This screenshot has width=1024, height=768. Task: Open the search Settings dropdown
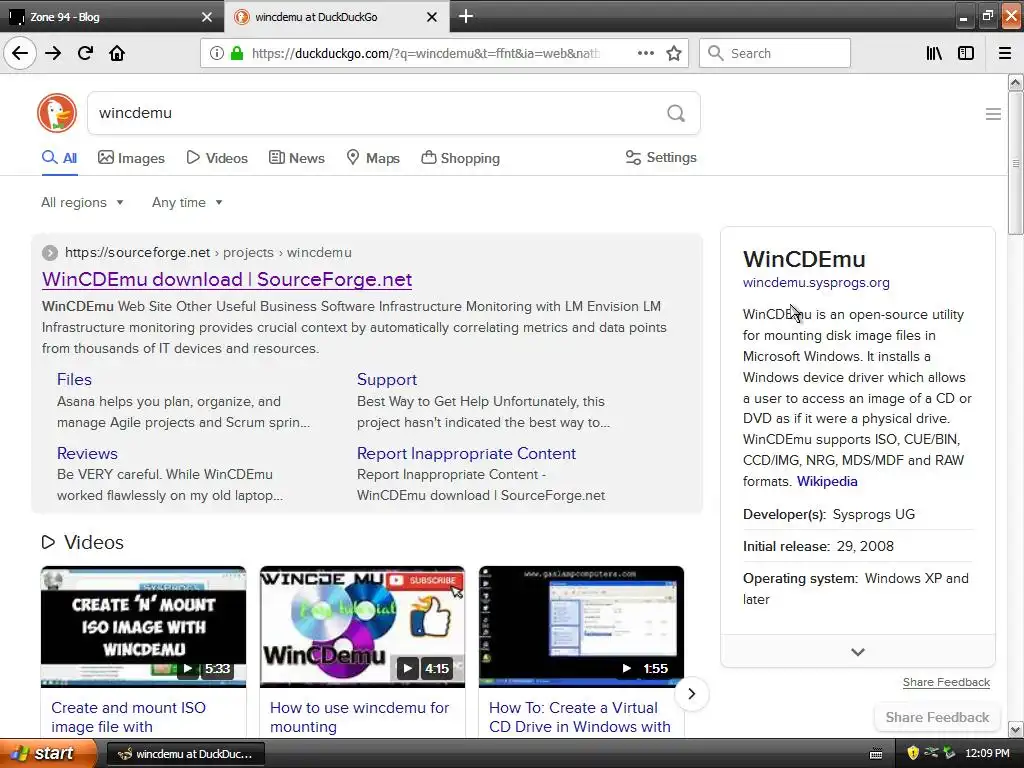661,157
